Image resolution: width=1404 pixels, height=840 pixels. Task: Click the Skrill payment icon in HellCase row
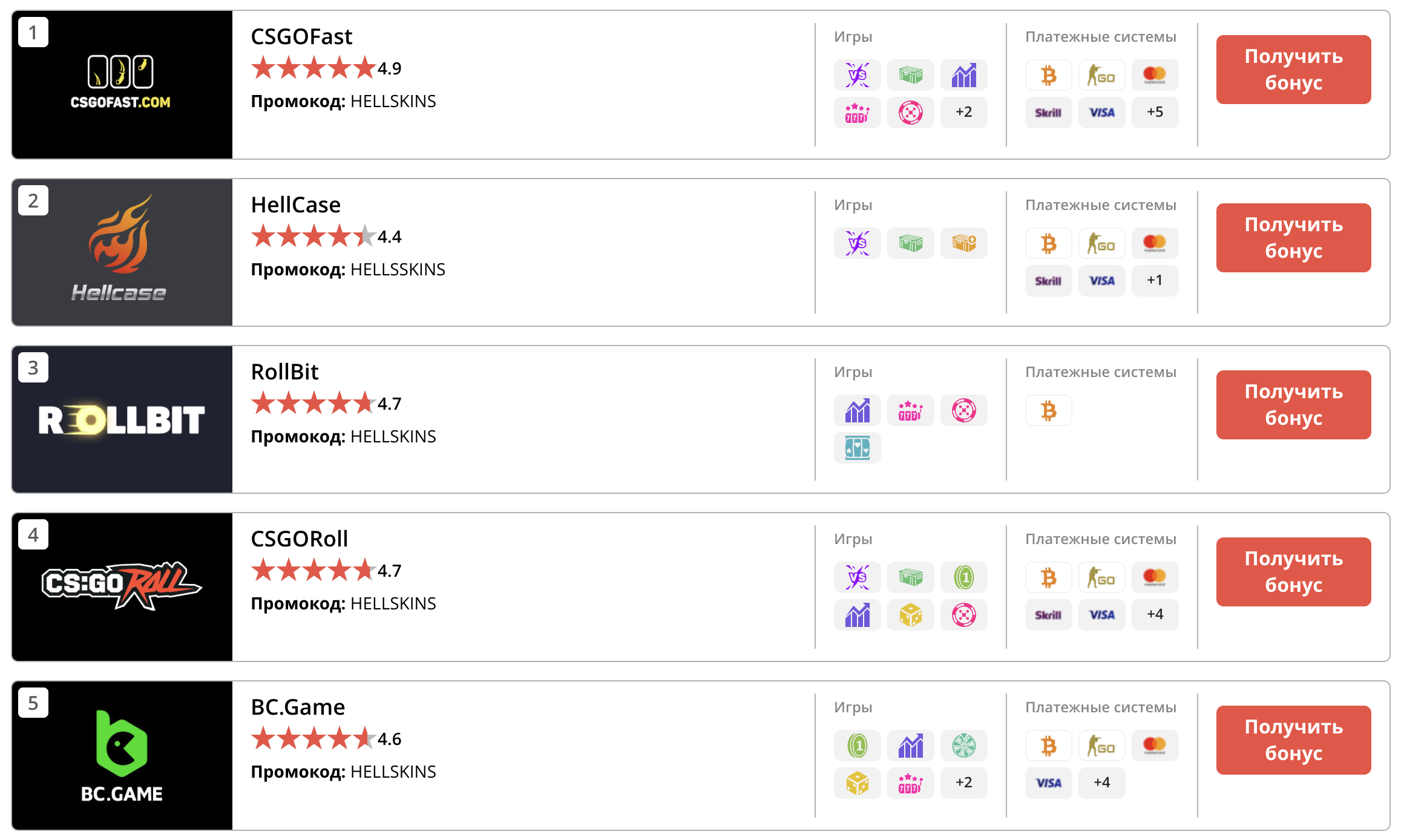[x=1048, y=281]
